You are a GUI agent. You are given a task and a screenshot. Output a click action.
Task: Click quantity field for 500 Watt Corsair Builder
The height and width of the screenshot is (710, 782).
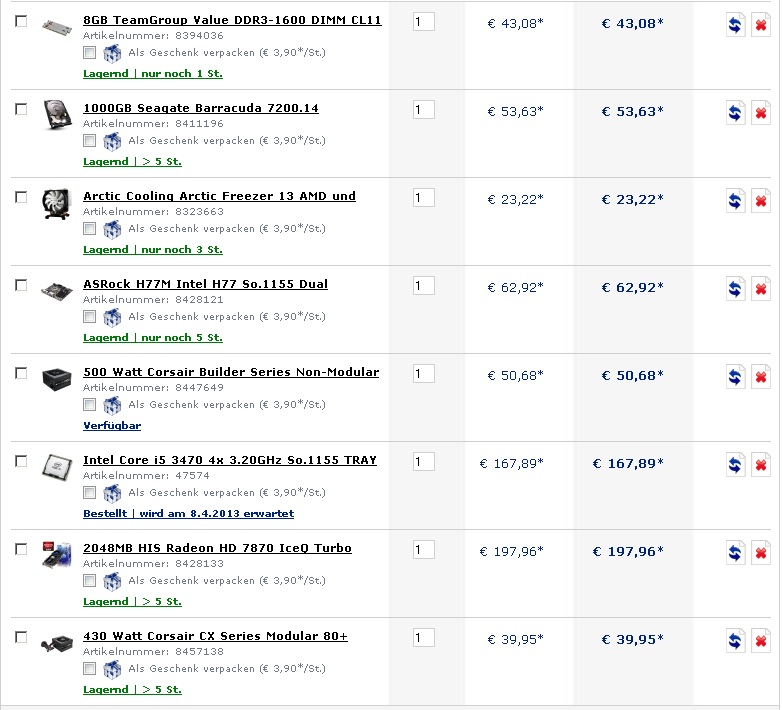(x=423, y=374)
